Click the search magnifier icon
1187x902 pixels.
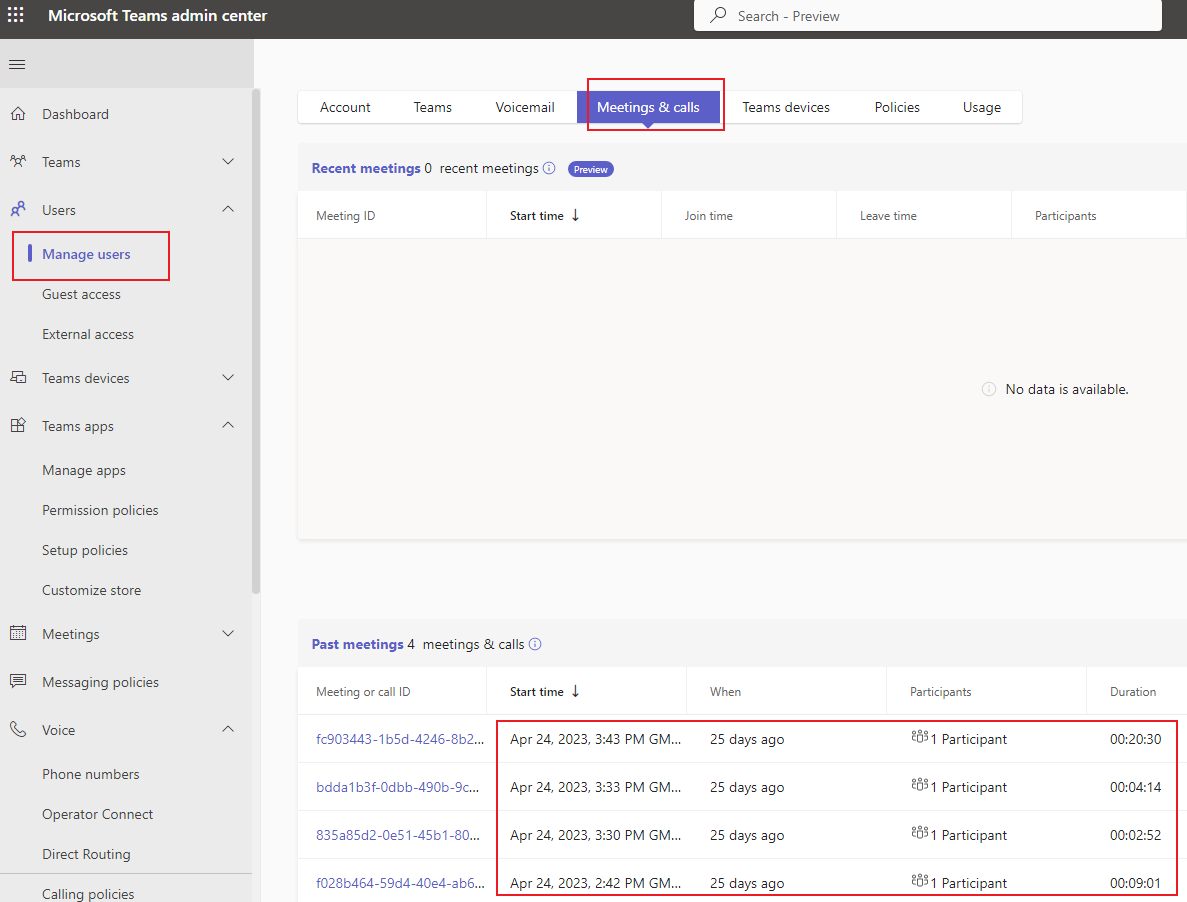(x=718, y=15)
